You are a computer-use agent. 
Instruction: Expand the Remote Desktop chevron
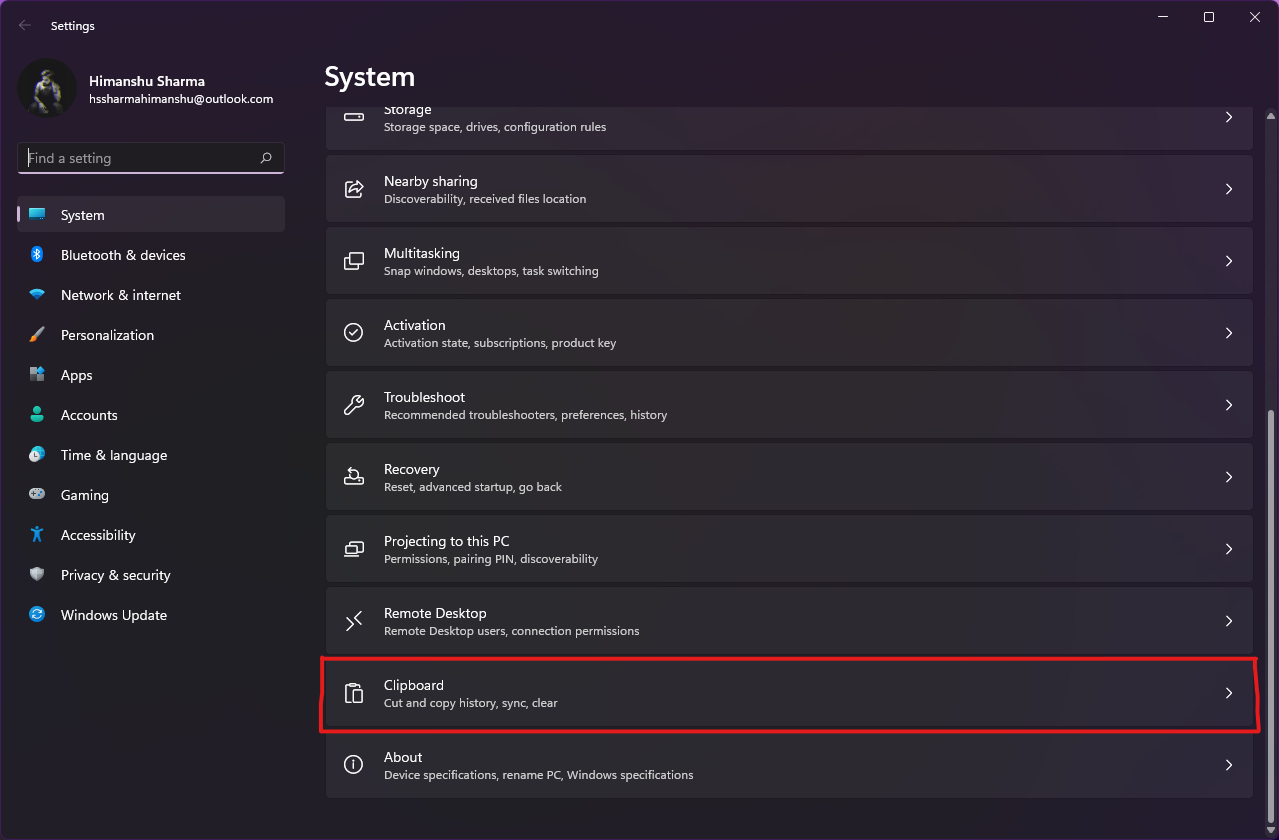(x=1229, y=621)
